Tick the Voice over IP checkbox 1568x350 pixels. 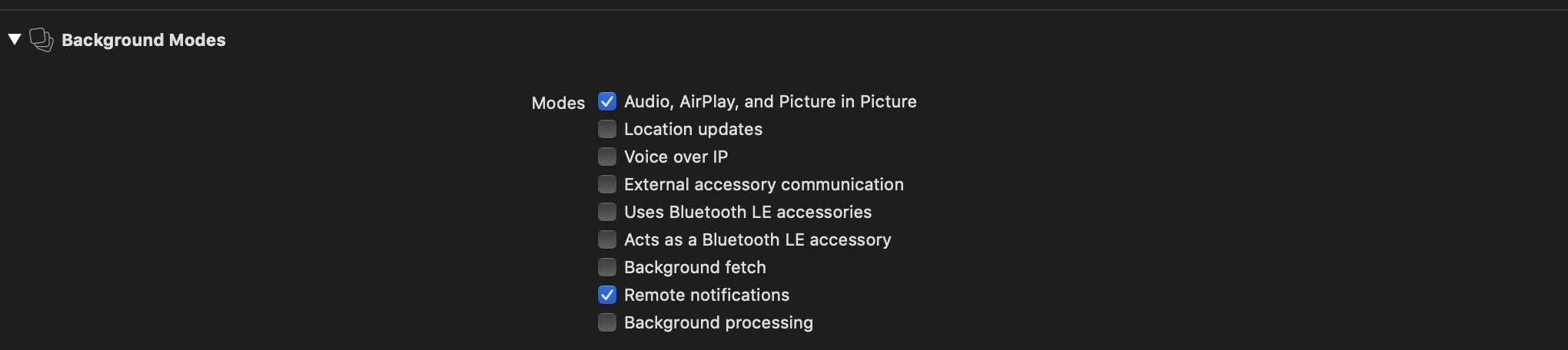click(x=607, y=157)
